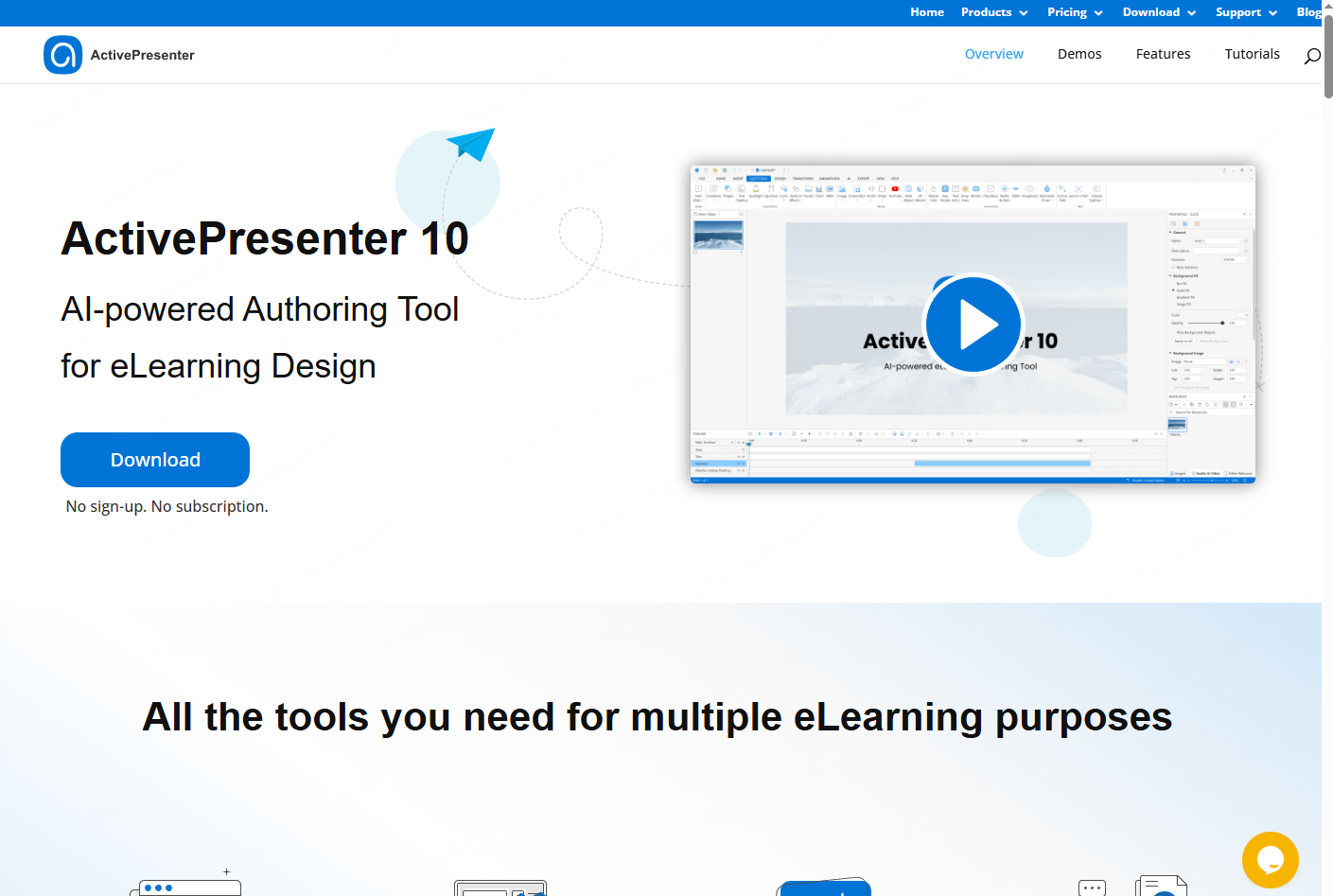Open the site search magnifier
The height and width of the screenshot is (896, 1333).
[x=1312, y=56]
